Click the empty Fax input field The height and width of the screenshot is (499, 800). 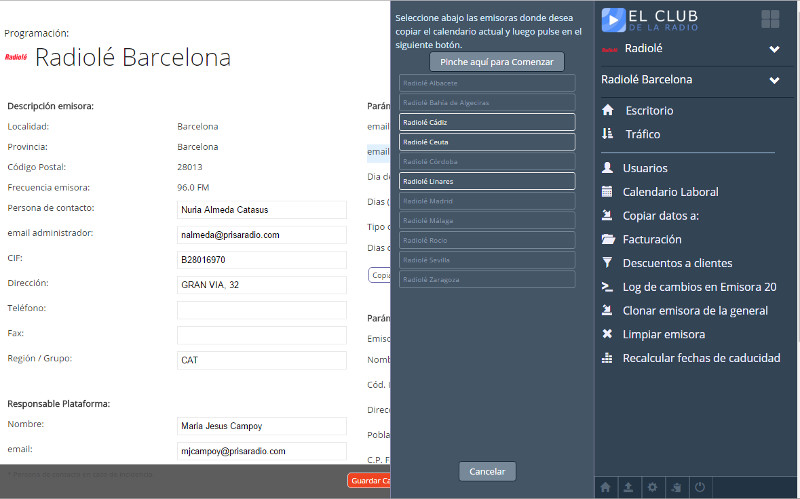[x=262, y=335]
